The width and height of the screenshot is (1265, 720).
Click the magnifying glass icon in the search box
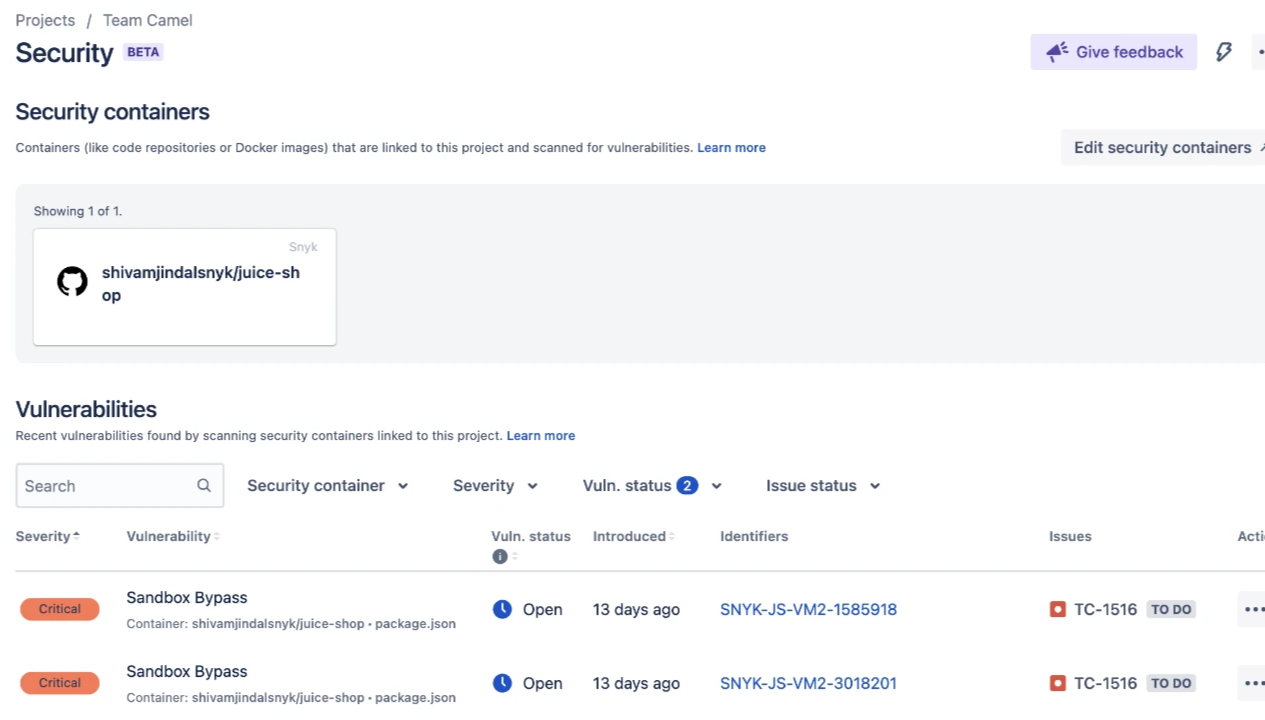pos(203,485)
